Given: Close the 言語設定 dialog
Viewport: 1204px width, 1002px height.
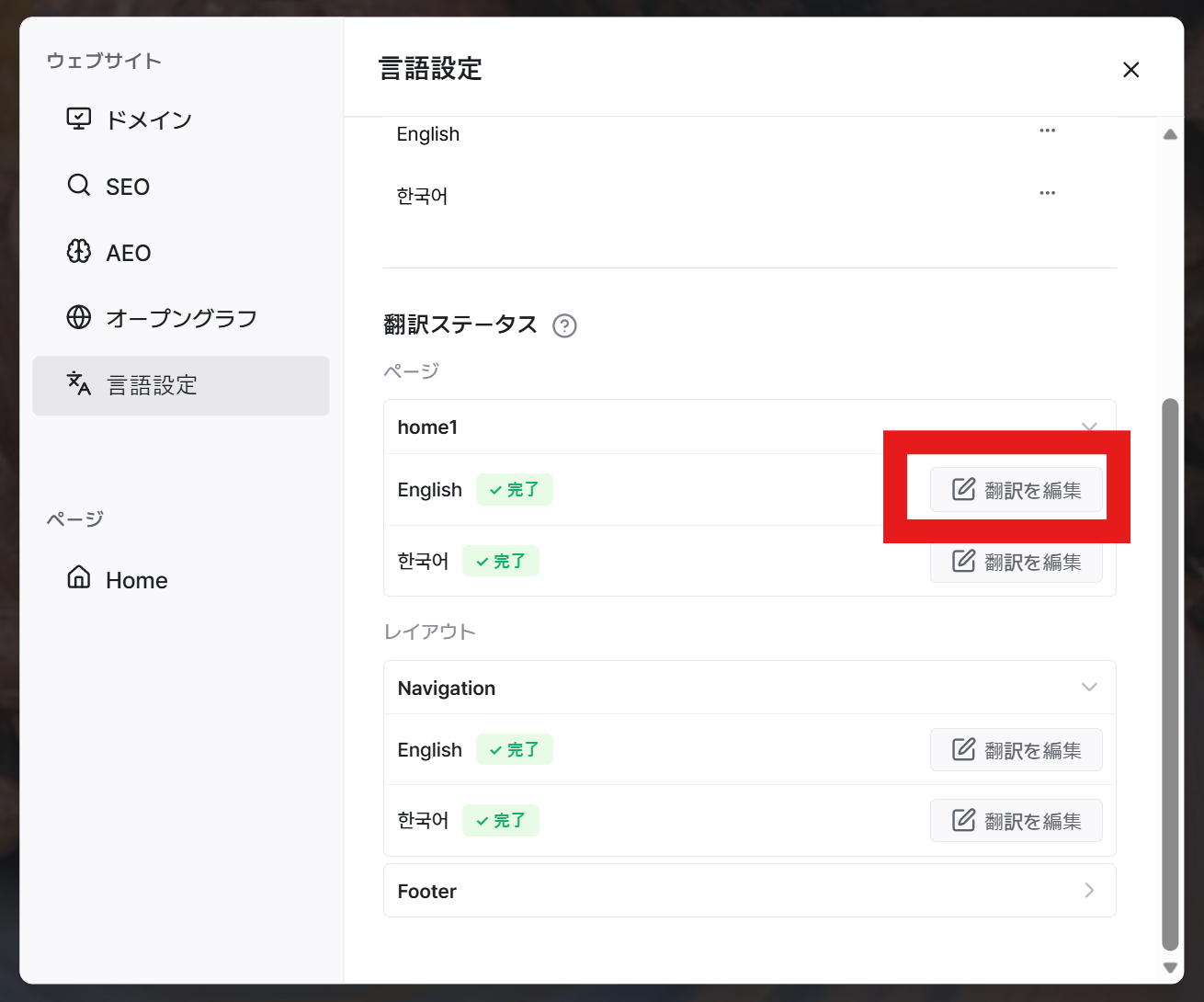Looking at the screenshot, I should coord(1131,70).
